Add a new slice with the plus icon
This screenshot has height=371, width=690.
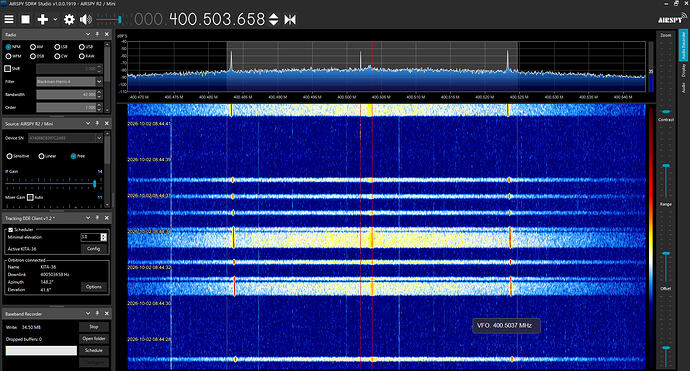tap(43, 19)
